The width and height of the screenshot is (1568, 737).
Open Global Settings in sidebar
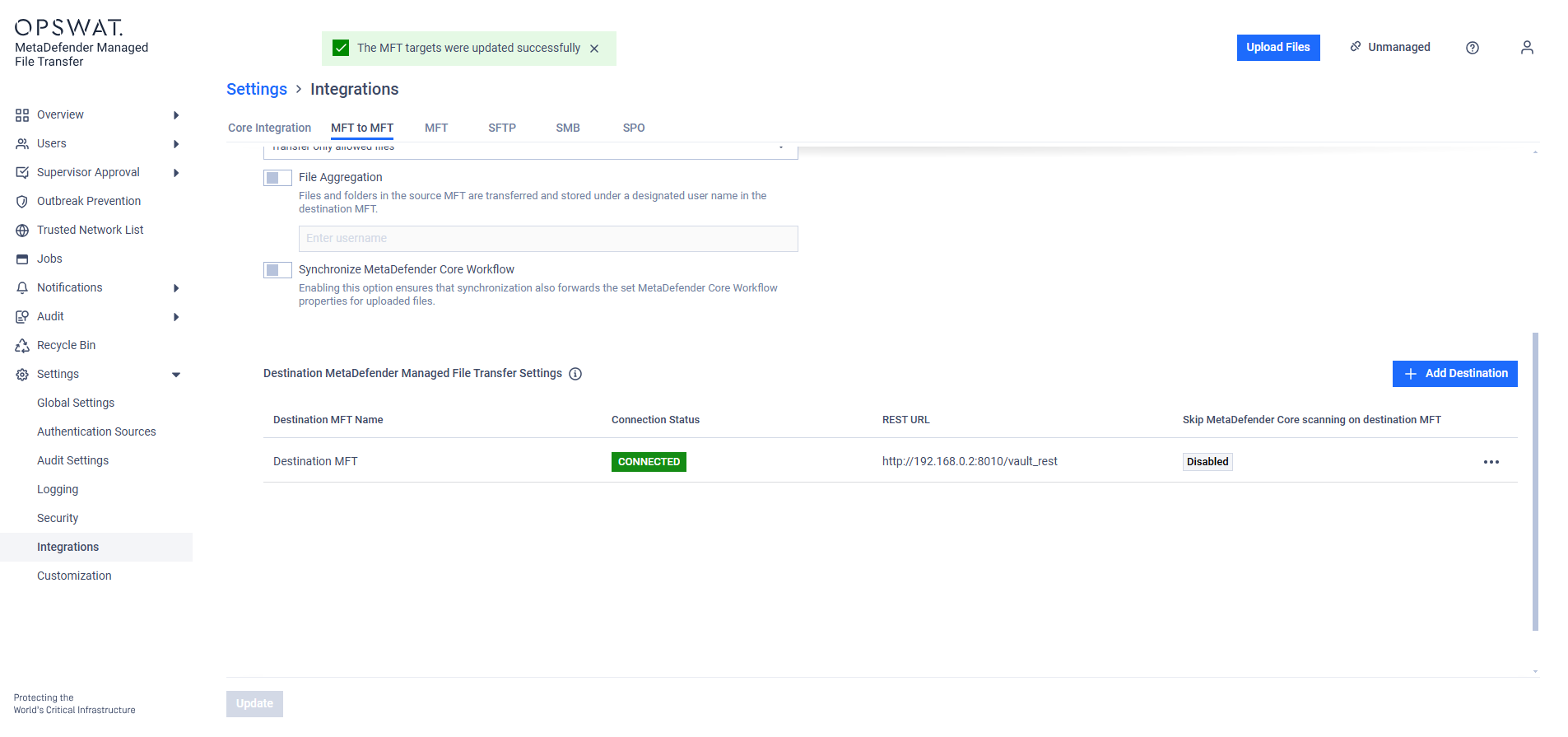click(76, 403)
